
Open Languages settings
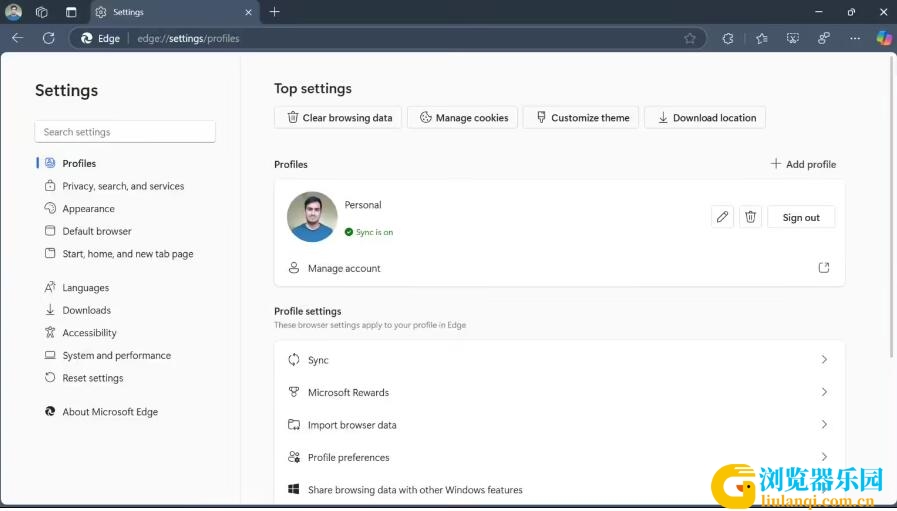85,287
